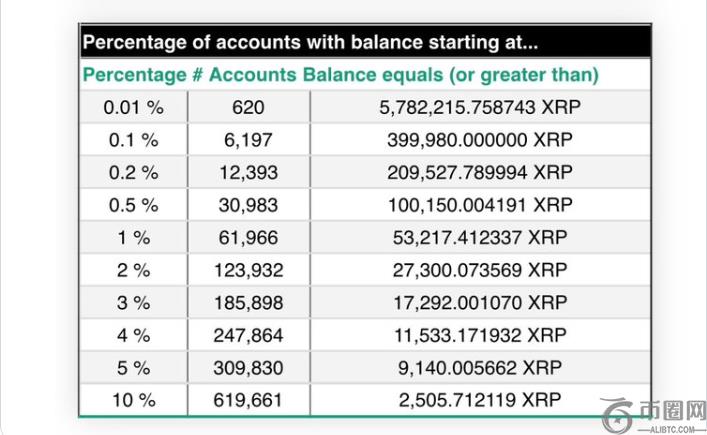The width and height of the screenshot is (707, 435).
Task: Select the 61,966 accounts cell
Action: tap(248, 237)
